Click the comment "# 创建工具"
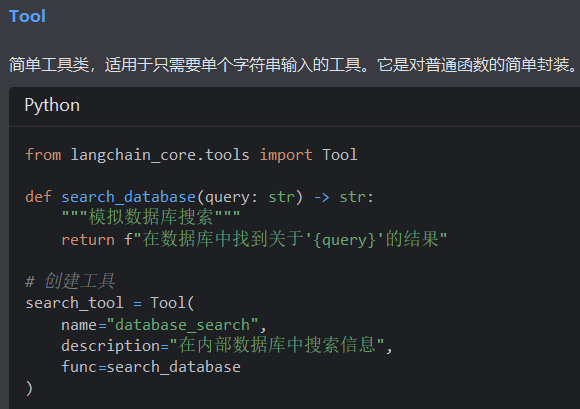 point(70,281)
